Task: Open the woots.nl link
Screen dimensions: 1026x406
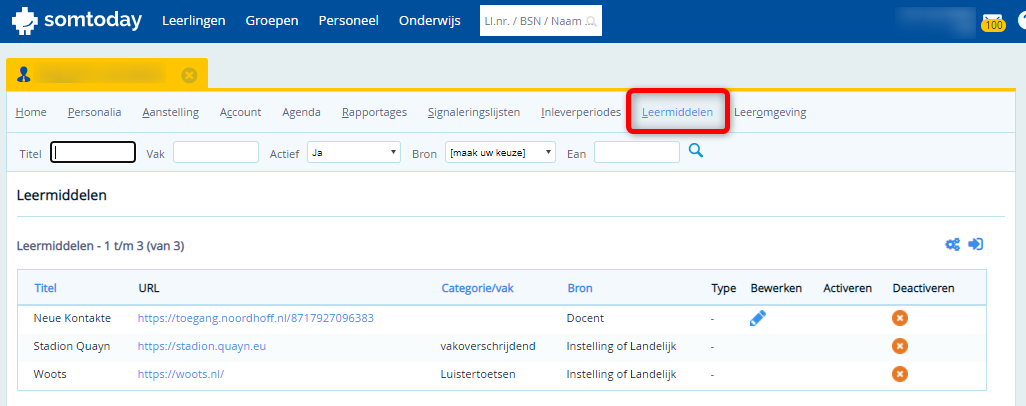Action: tap(180, 374)
